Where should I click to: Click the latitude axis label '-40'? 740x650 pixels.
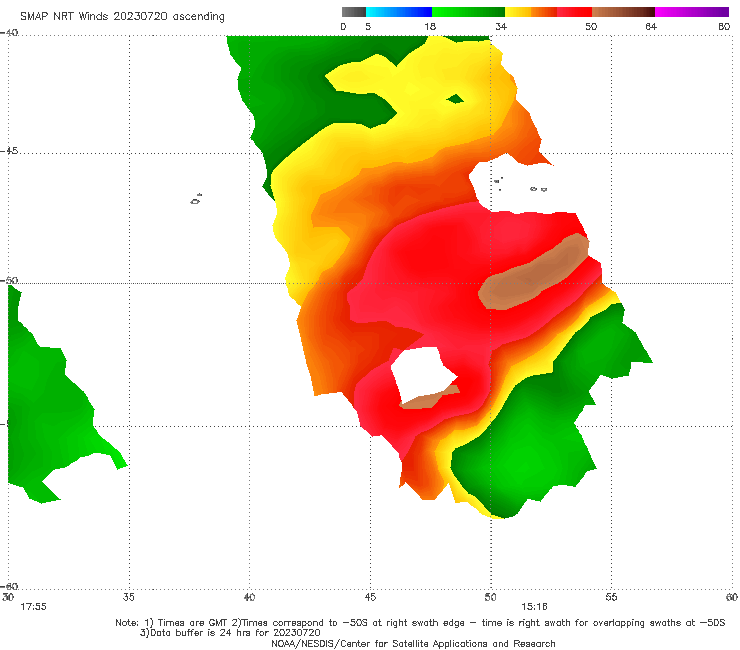pos(9,33)
